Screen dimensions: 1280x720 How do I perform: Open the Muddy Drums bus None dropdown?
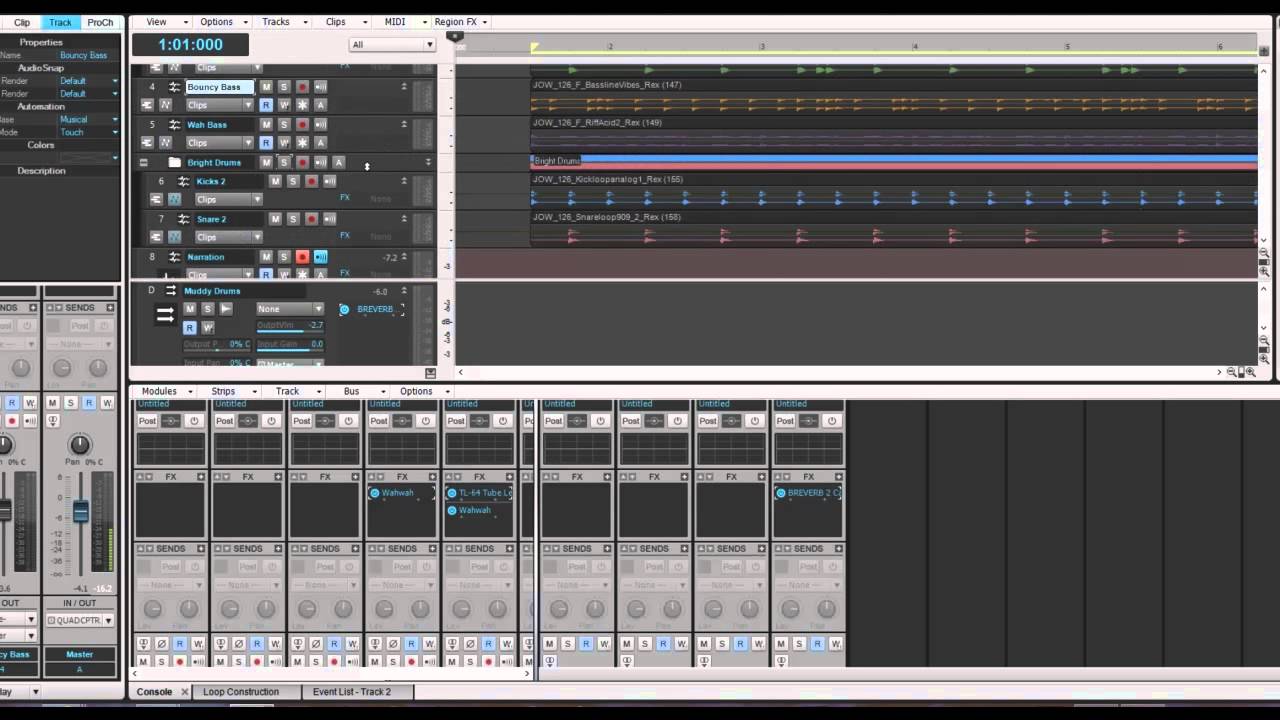pyautogui.click(x=290, y=309)
